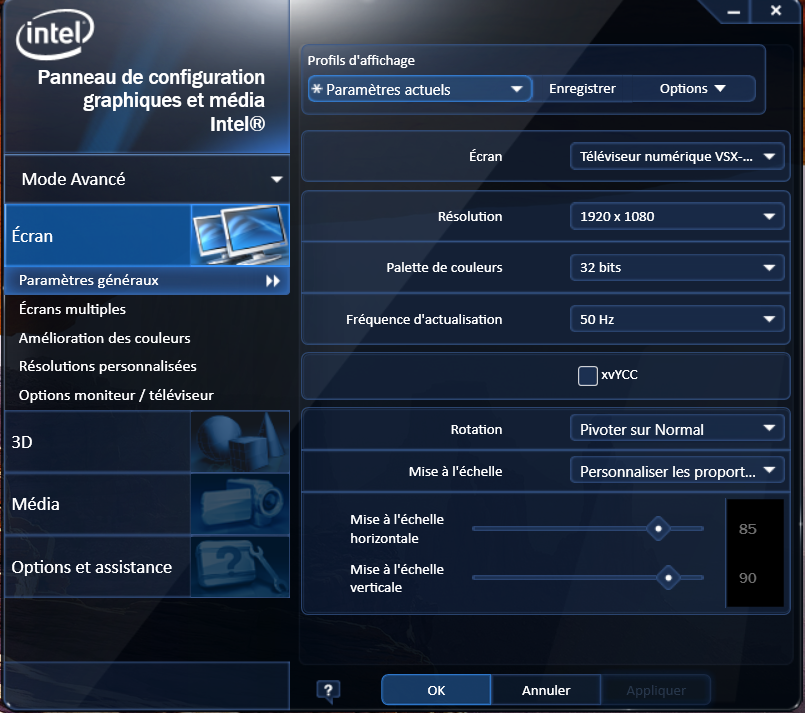Open the Fréquence d'actualisation 50 Hz dropdown

click(677, 319)
